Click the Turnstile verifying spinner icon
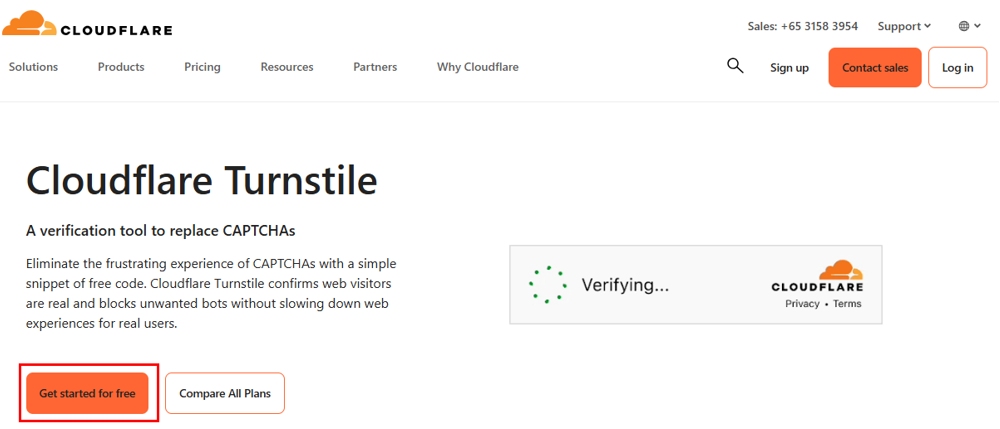 [x=547, y=284]
